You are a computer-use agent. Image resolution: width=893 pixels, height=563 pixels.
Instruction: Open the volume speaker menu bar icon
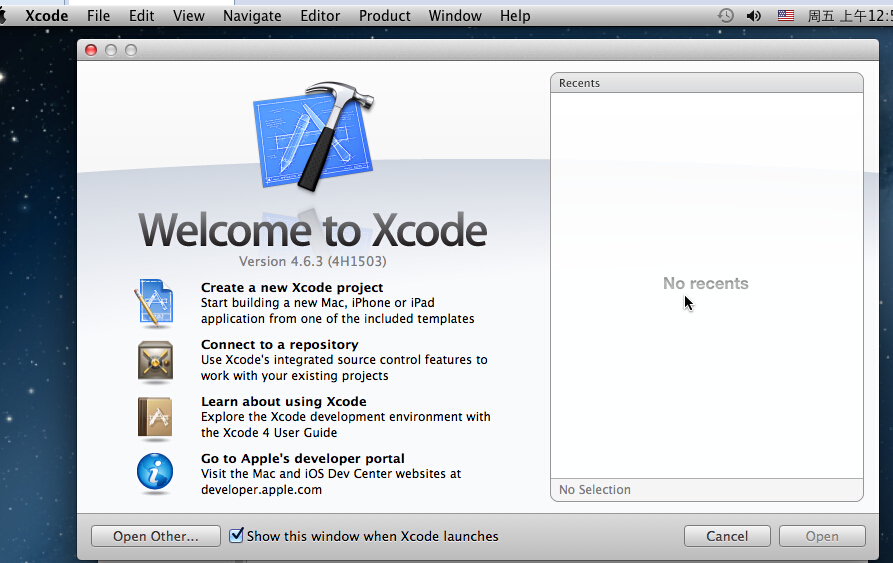click(x=753, y=15)
